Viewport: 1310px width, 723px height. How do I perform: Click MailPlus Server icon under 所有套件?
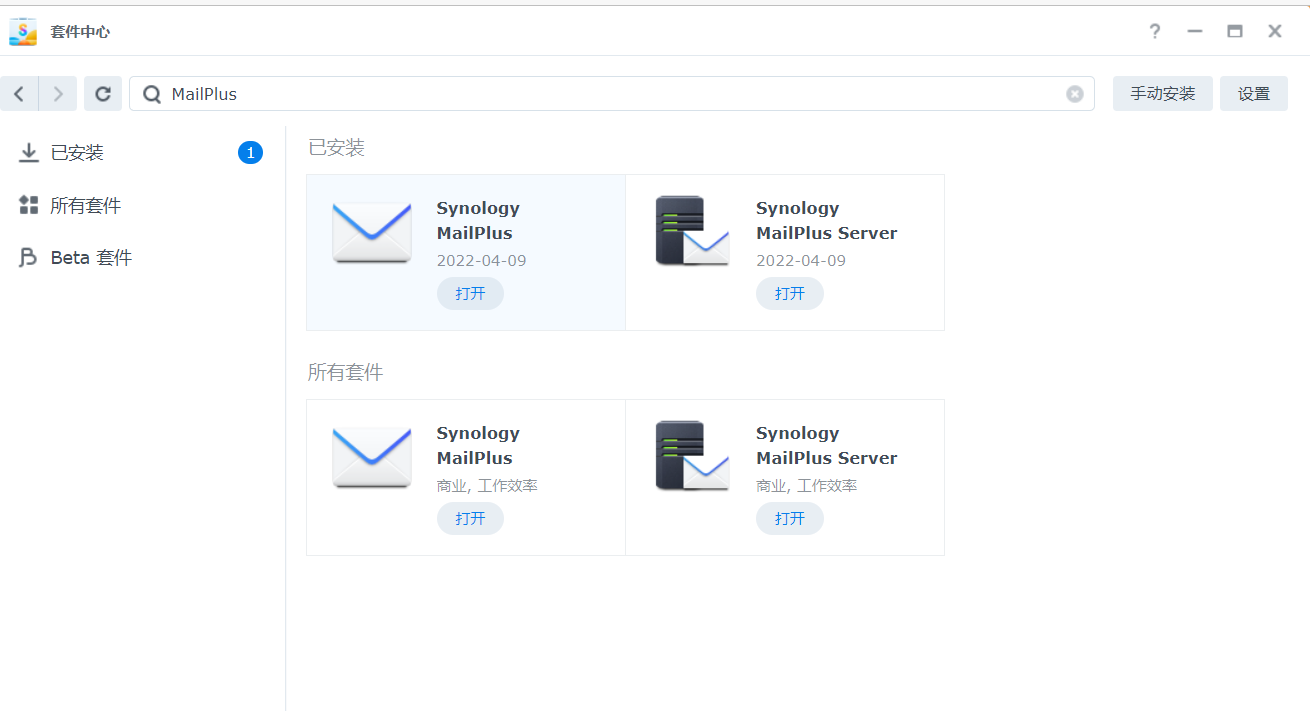pyautogui.click(x=692, y=457)
